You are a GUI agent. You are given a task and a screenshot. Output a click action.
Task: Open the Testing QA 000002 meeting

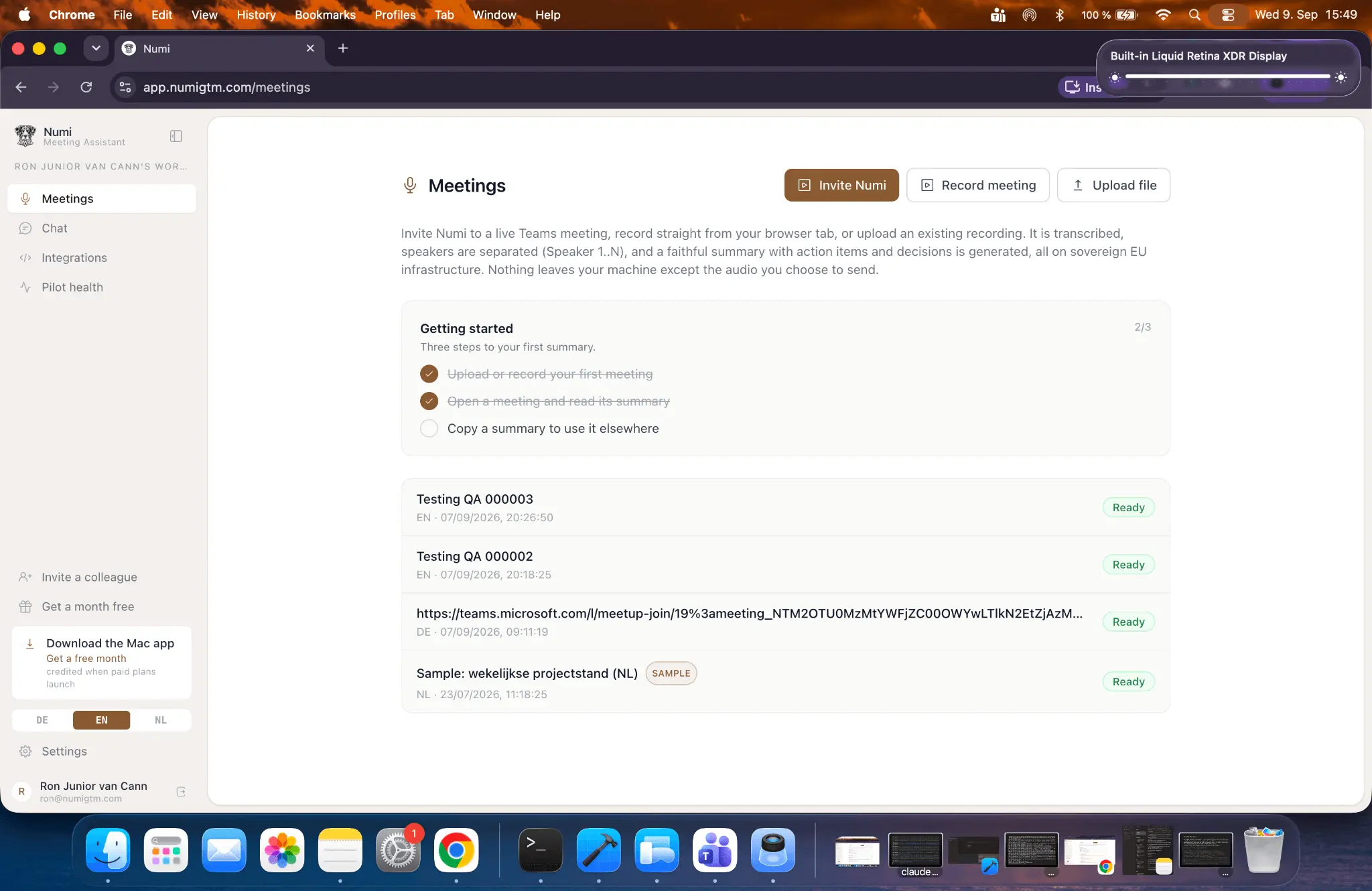click(785, 565)
